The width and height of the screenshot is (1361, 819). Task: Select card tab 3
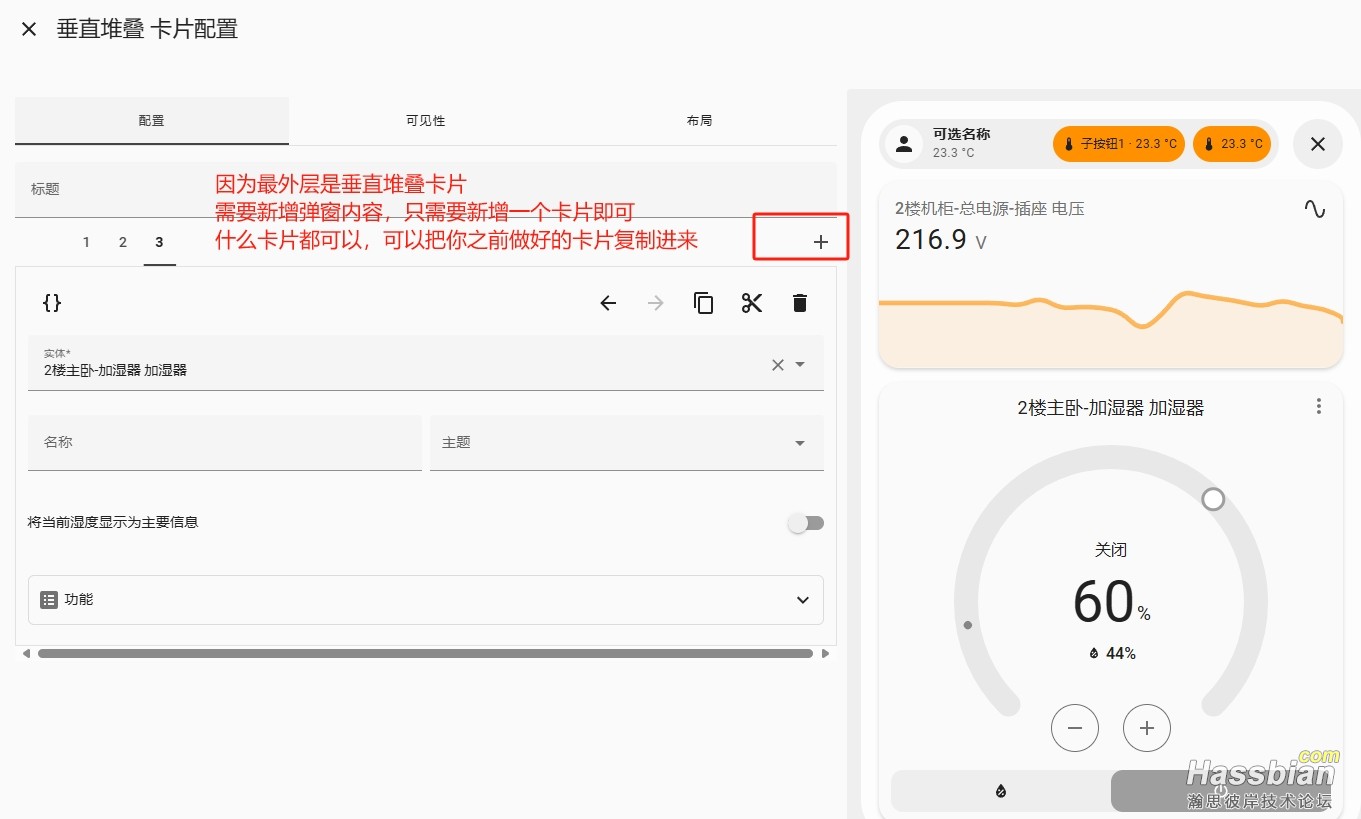tap(159, 242)
